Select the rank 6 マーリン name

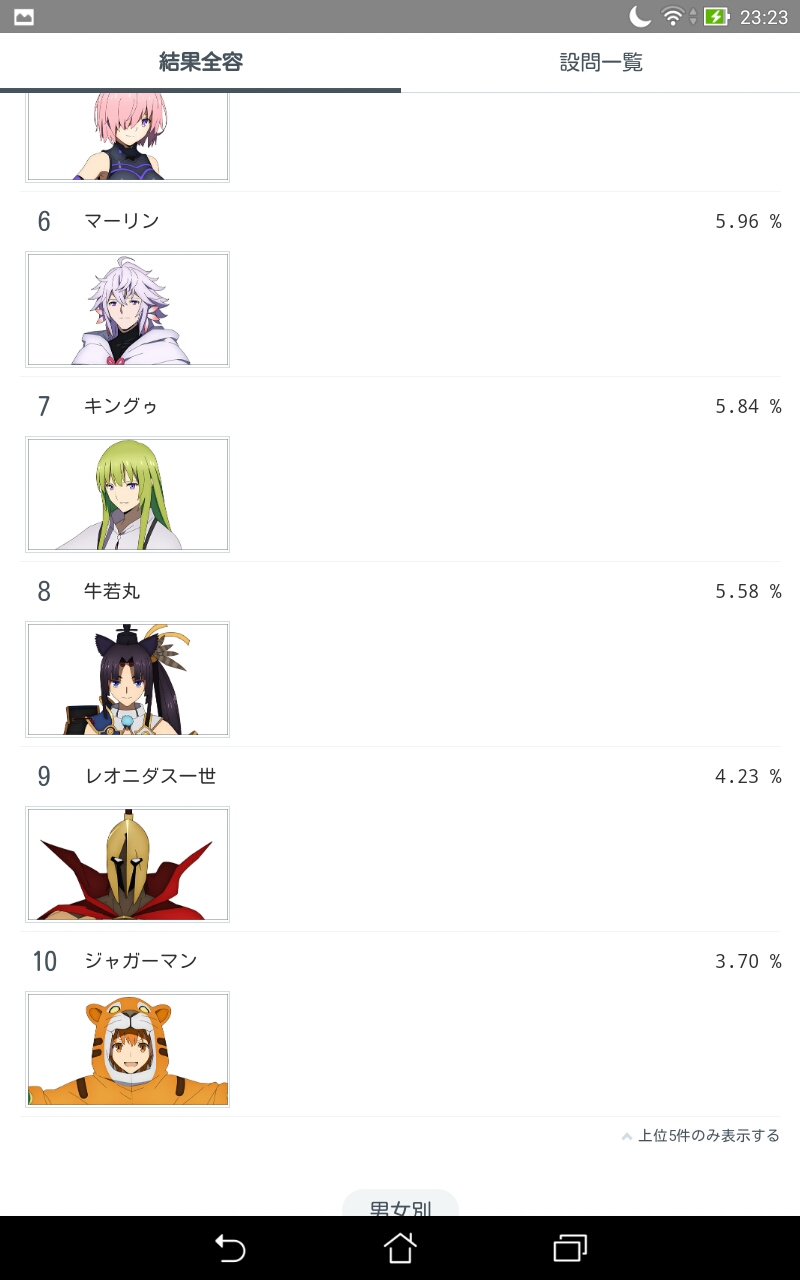(121, 221)
